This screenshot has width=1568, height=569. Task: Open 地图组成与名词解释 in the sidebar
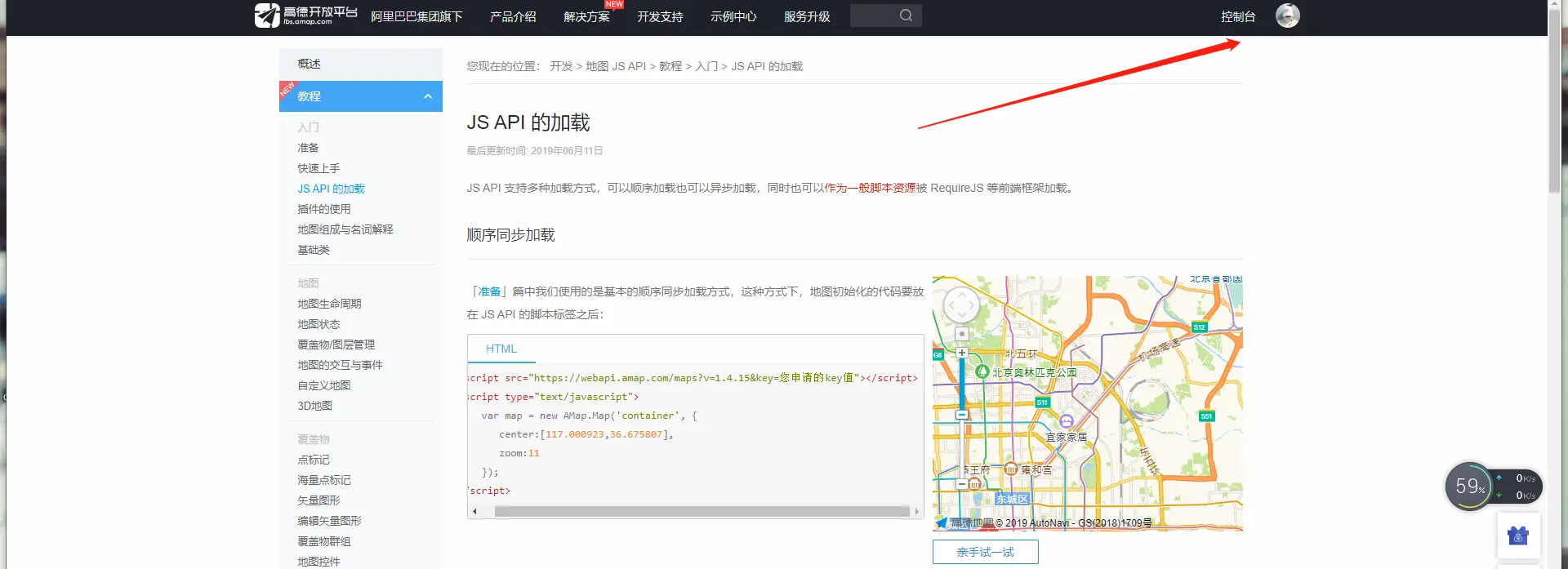click(345, 229)
